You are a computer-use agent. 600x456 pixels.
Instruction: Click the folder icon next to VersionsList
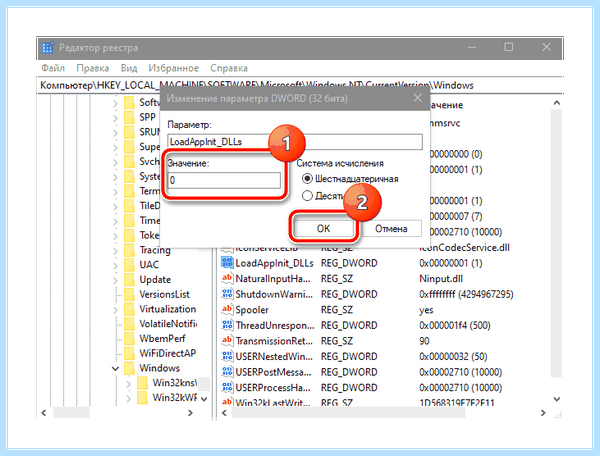129,295
